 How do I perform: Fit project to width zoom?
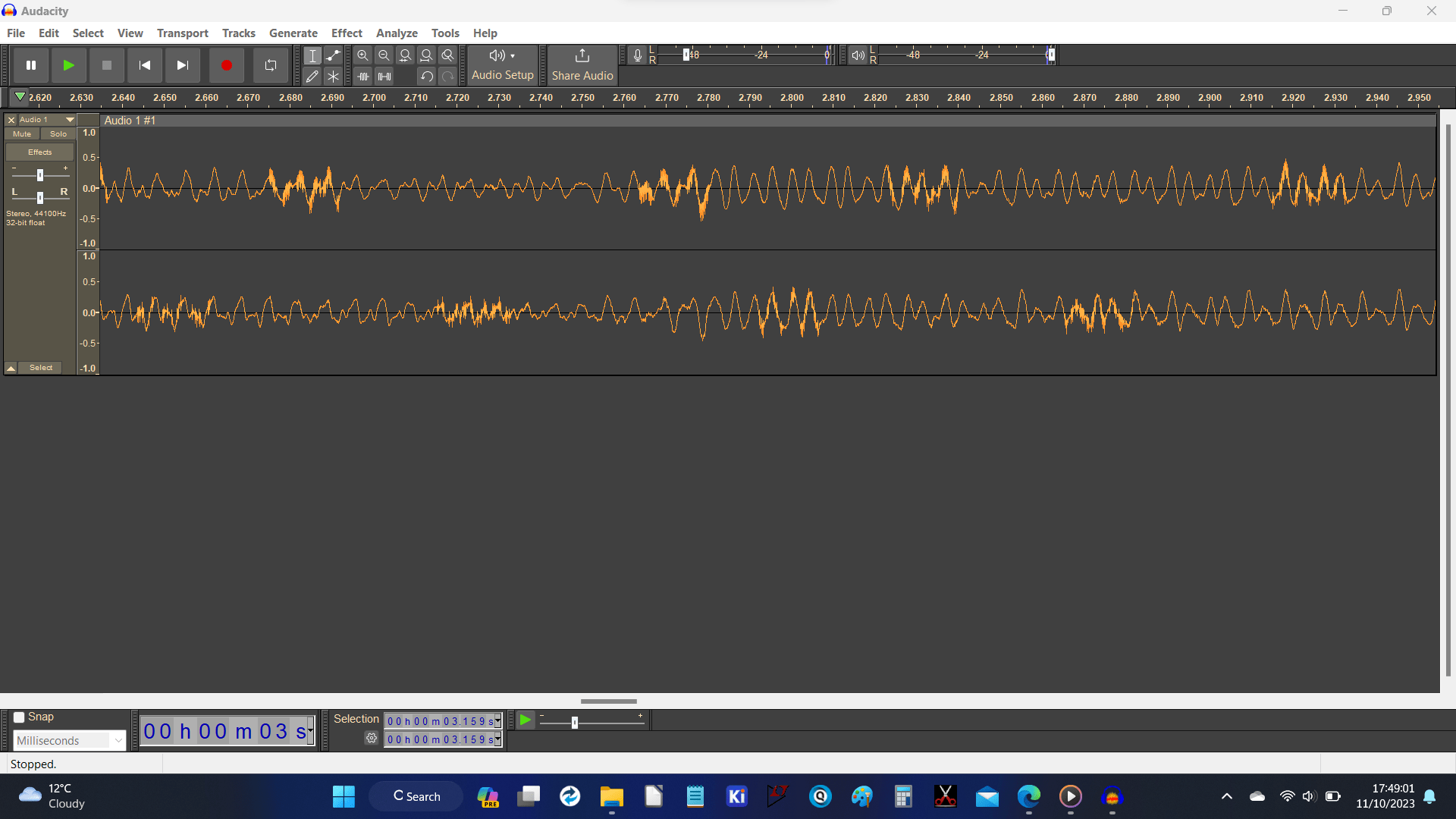point(427,55)
